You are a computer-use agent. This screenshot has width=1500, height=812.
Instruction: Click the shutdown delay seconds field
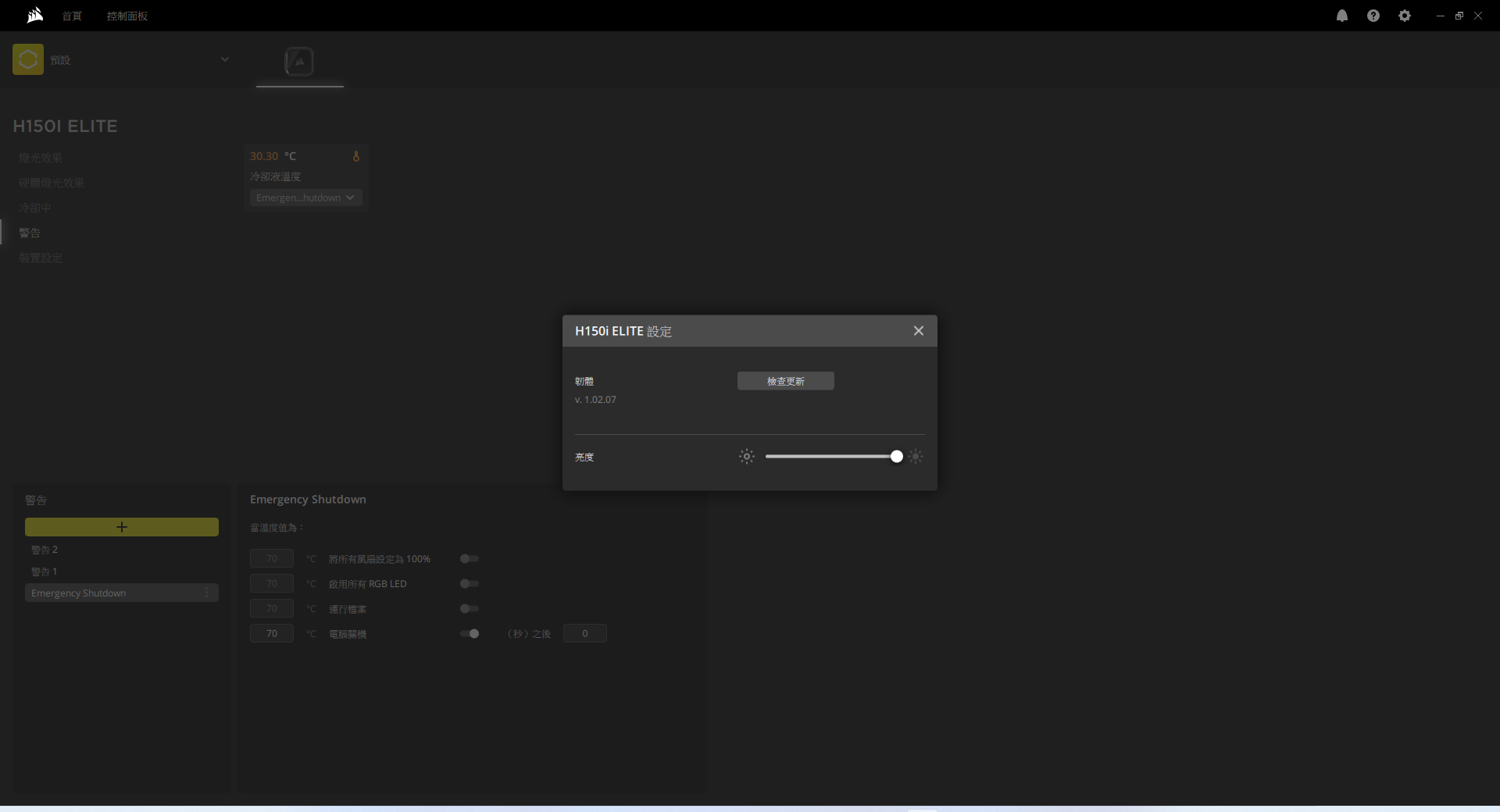point(585,633)
